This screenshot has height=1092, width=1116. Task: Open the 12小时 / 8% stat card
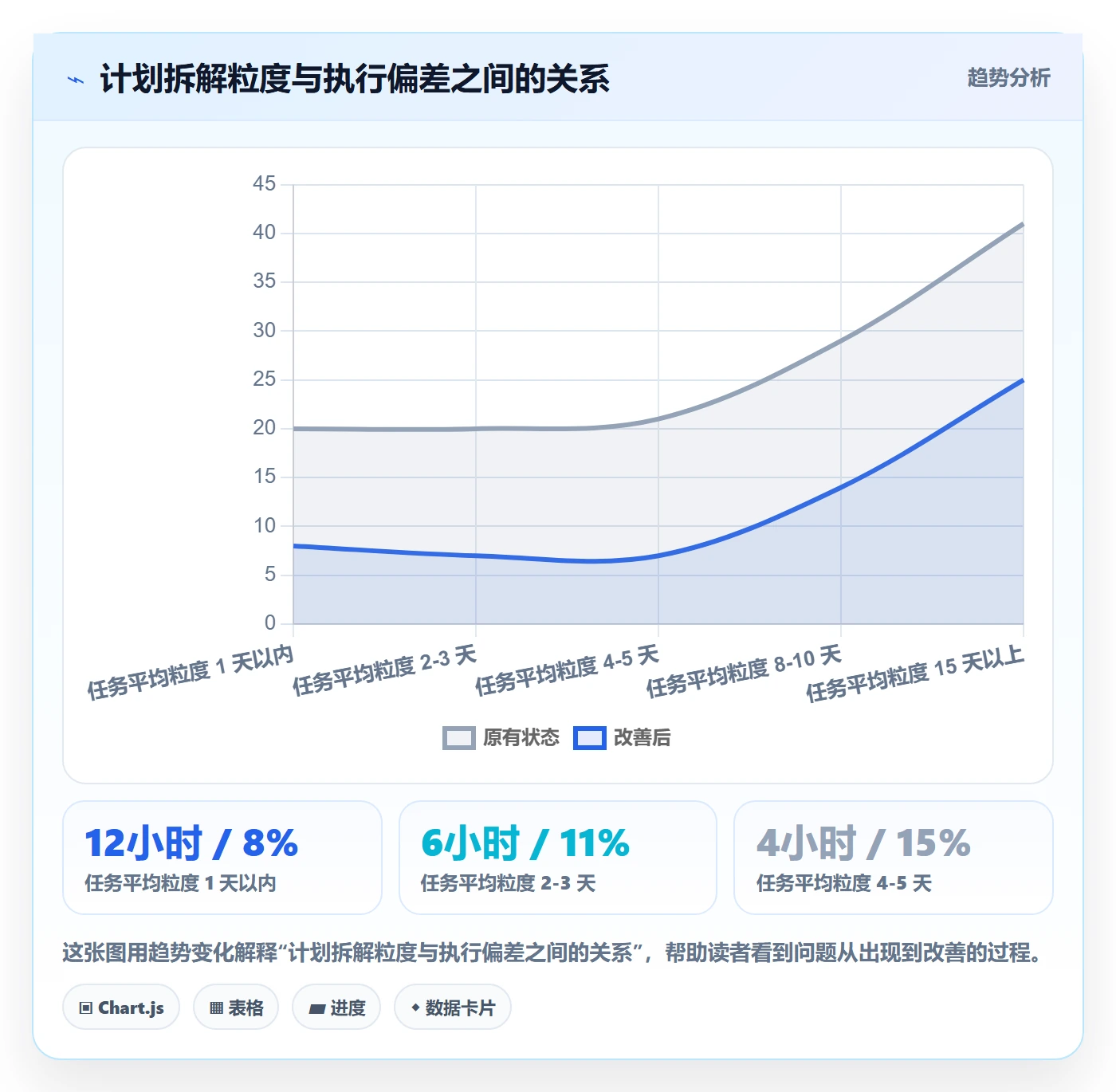point(222,858)
